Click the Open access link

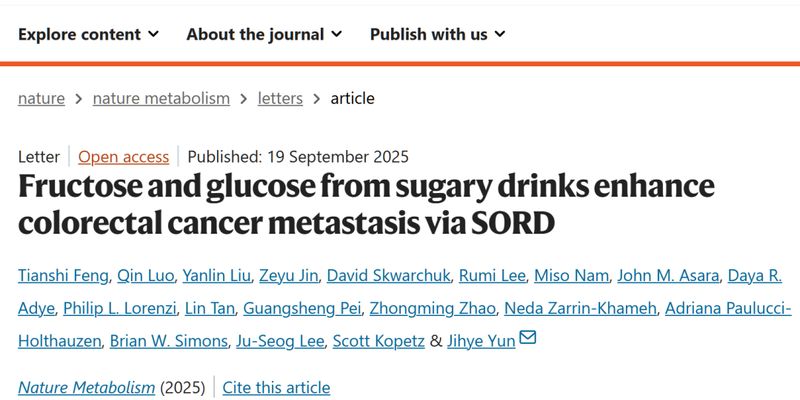point(123,156)
